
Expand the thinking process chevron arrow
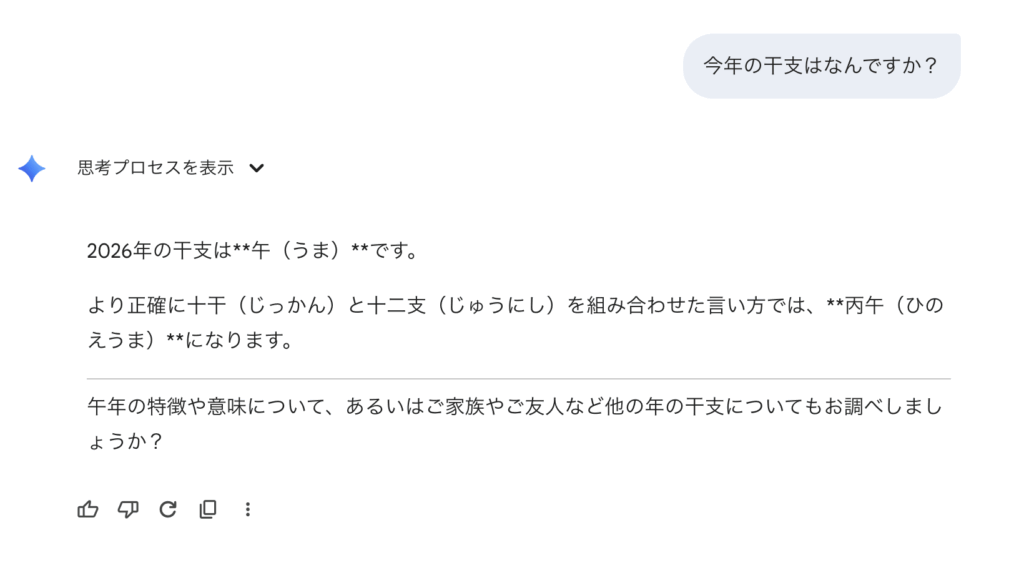coord(257,169)
